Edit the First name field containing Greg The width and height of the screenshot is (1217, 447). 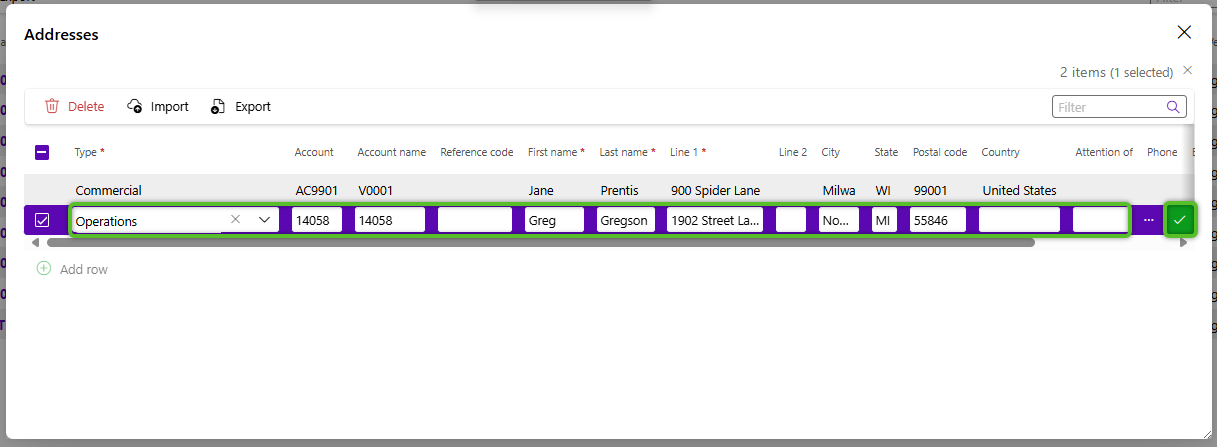point(554,221)
